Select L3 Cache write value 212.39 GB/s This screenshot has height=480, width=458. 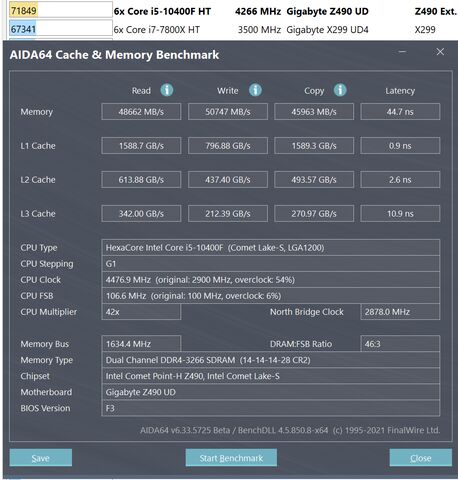coord(228,214)
